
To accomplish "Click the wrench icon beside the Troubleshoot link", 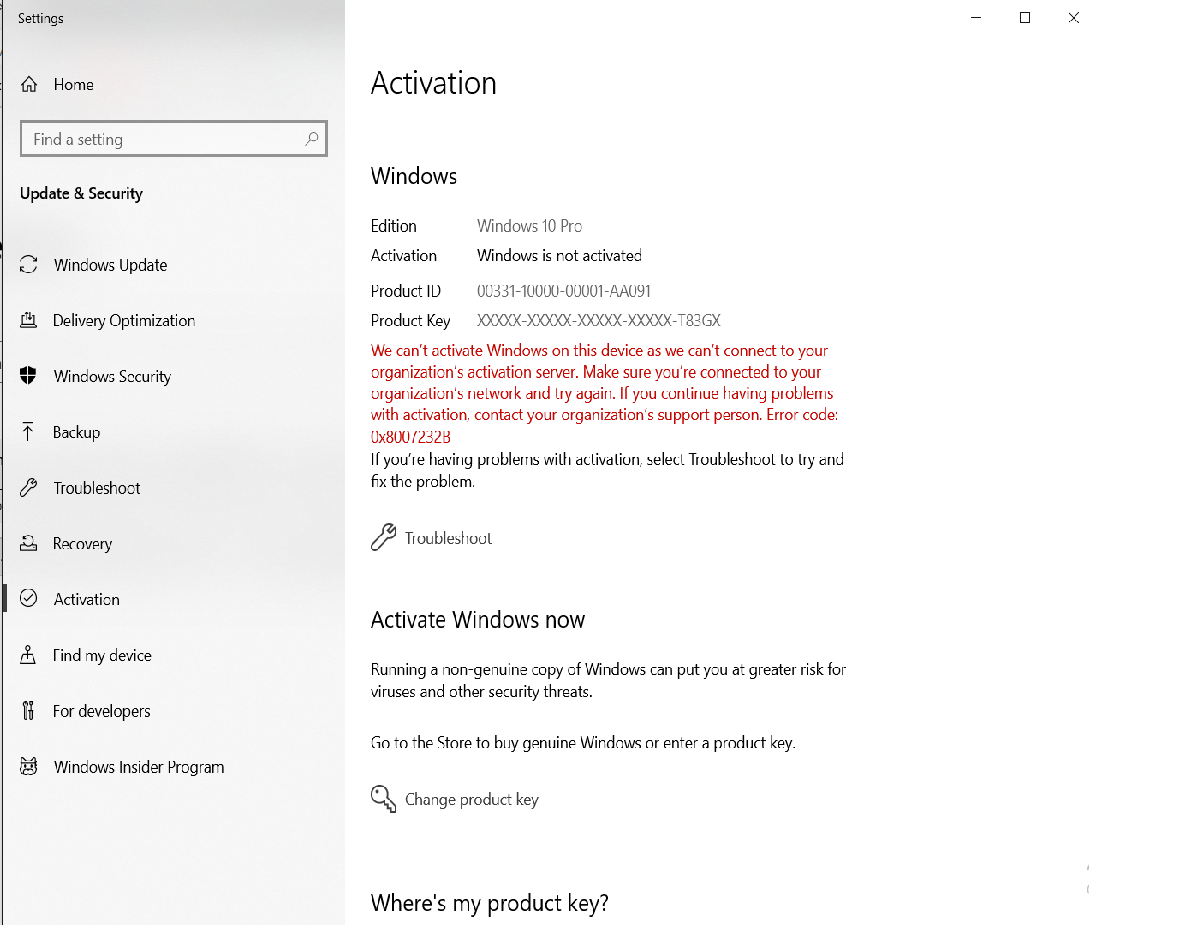I will (383, 537).
